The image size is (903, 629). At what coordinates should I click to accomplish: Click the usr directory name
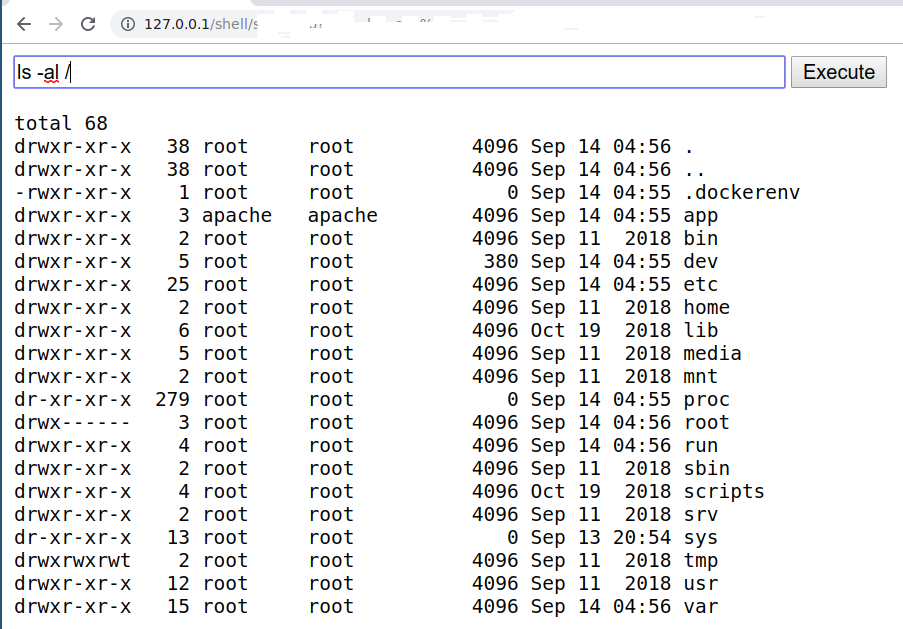coord(701,584)
